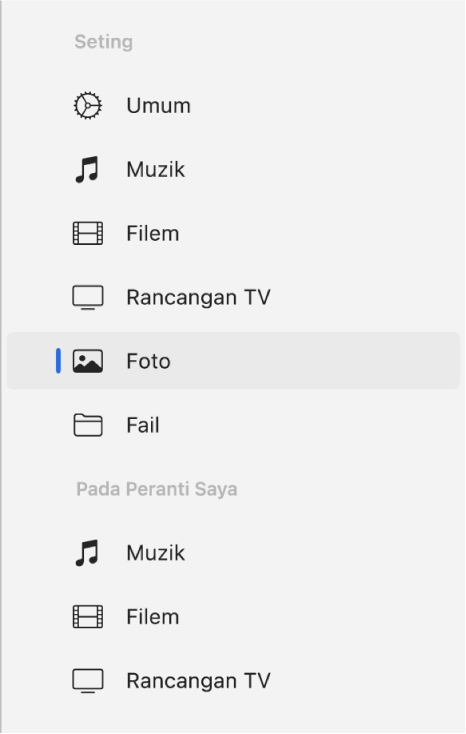Select Filem label in the Seting section
The image size is (466, 734).
click(153, 234)
